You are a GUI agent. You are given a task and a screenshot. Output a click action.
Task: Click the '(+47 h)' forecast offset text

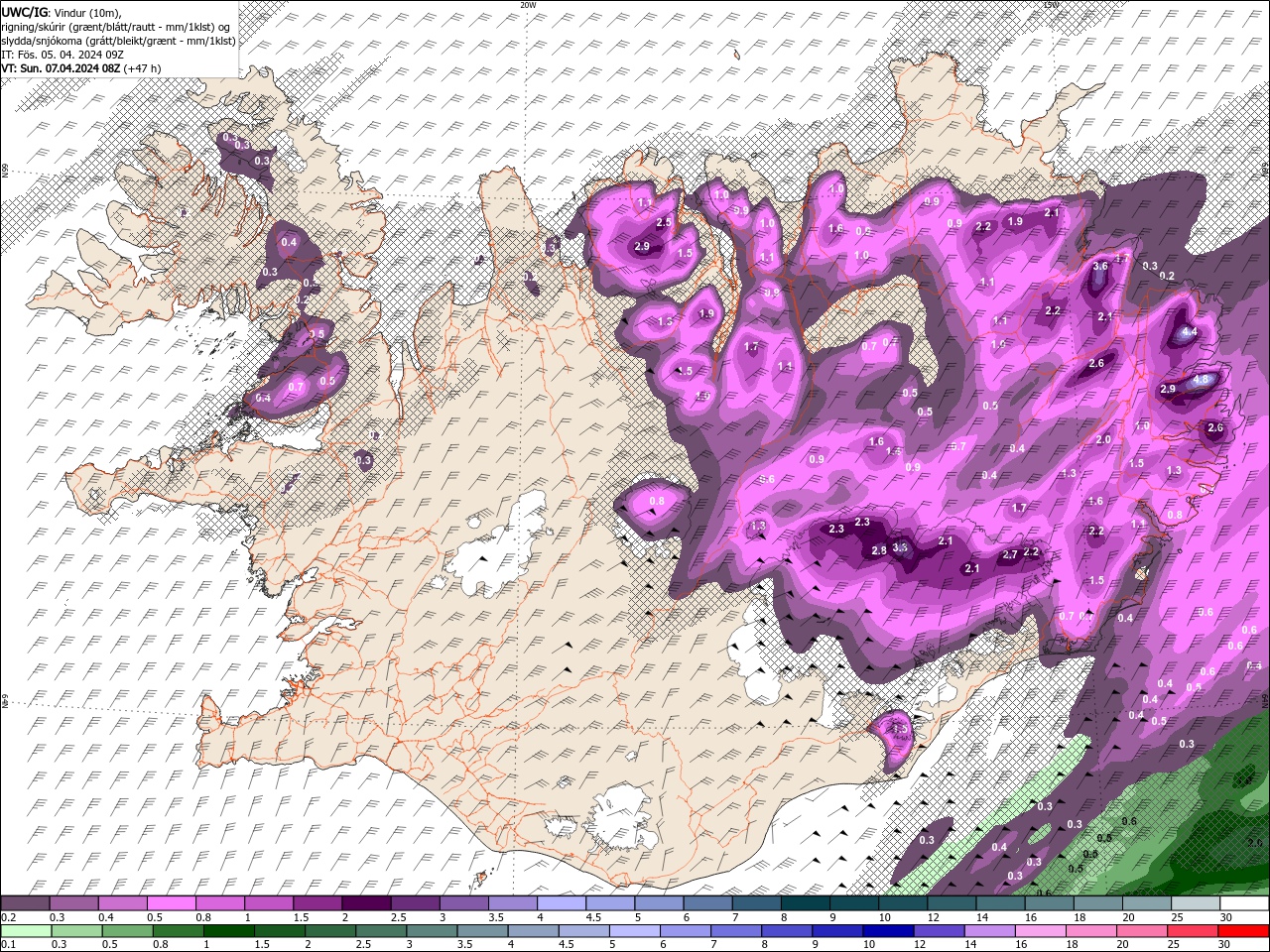(x=143, y=68)
